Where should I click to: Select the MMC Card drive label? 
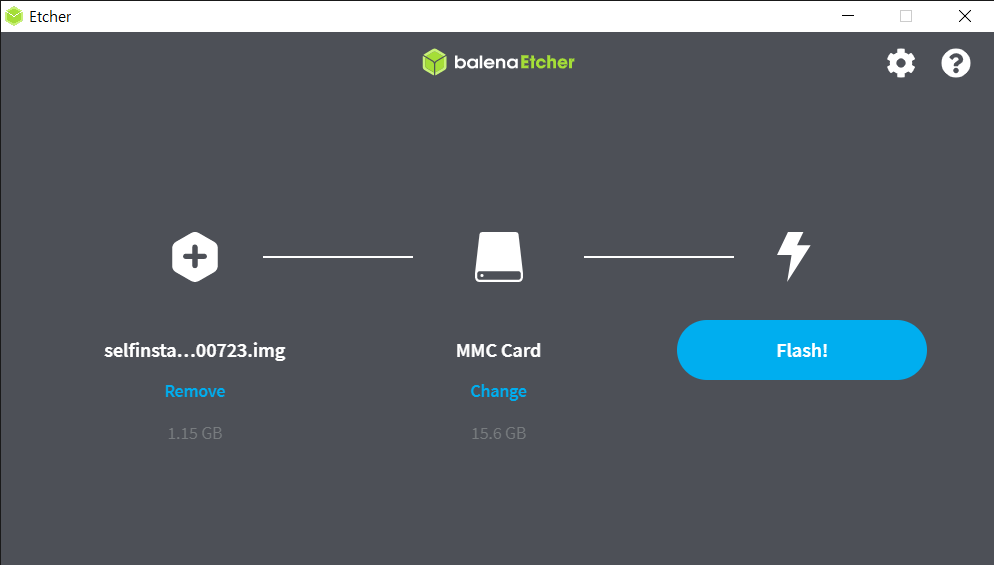coord(498,350)
